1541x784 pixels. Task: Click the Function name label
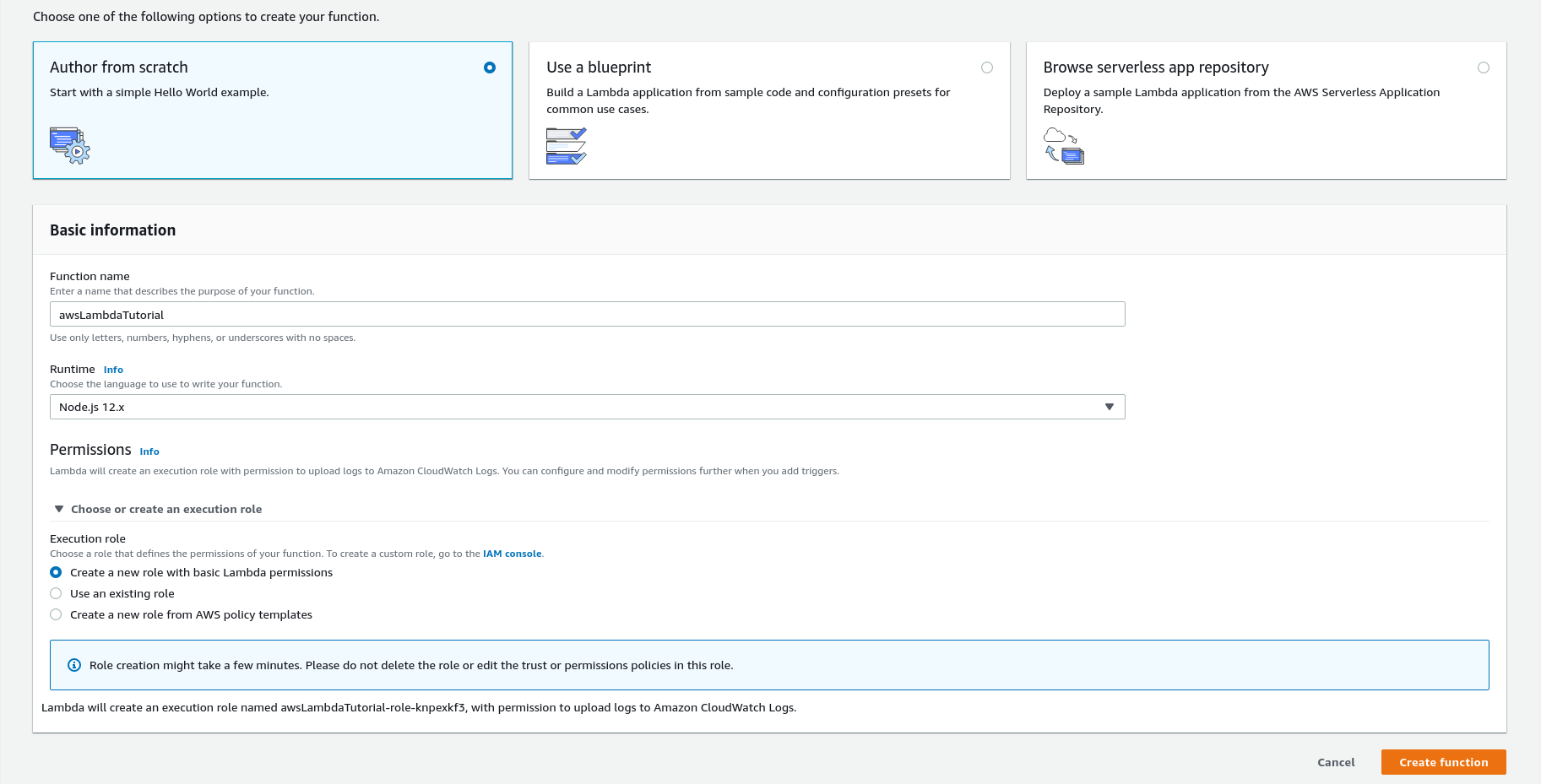click(90, 276)
